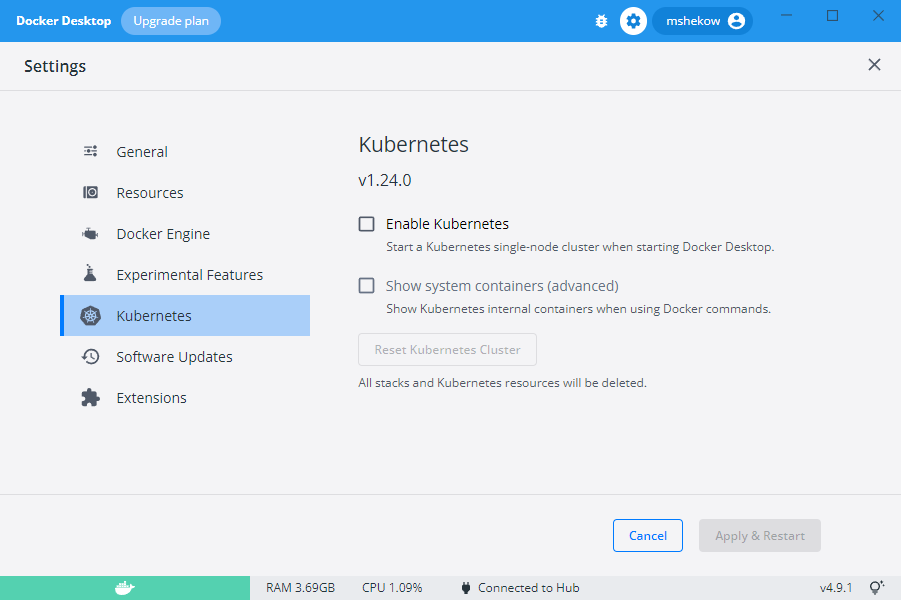
Task: Click the Docker Engine icon
Action: click(90, 234)
